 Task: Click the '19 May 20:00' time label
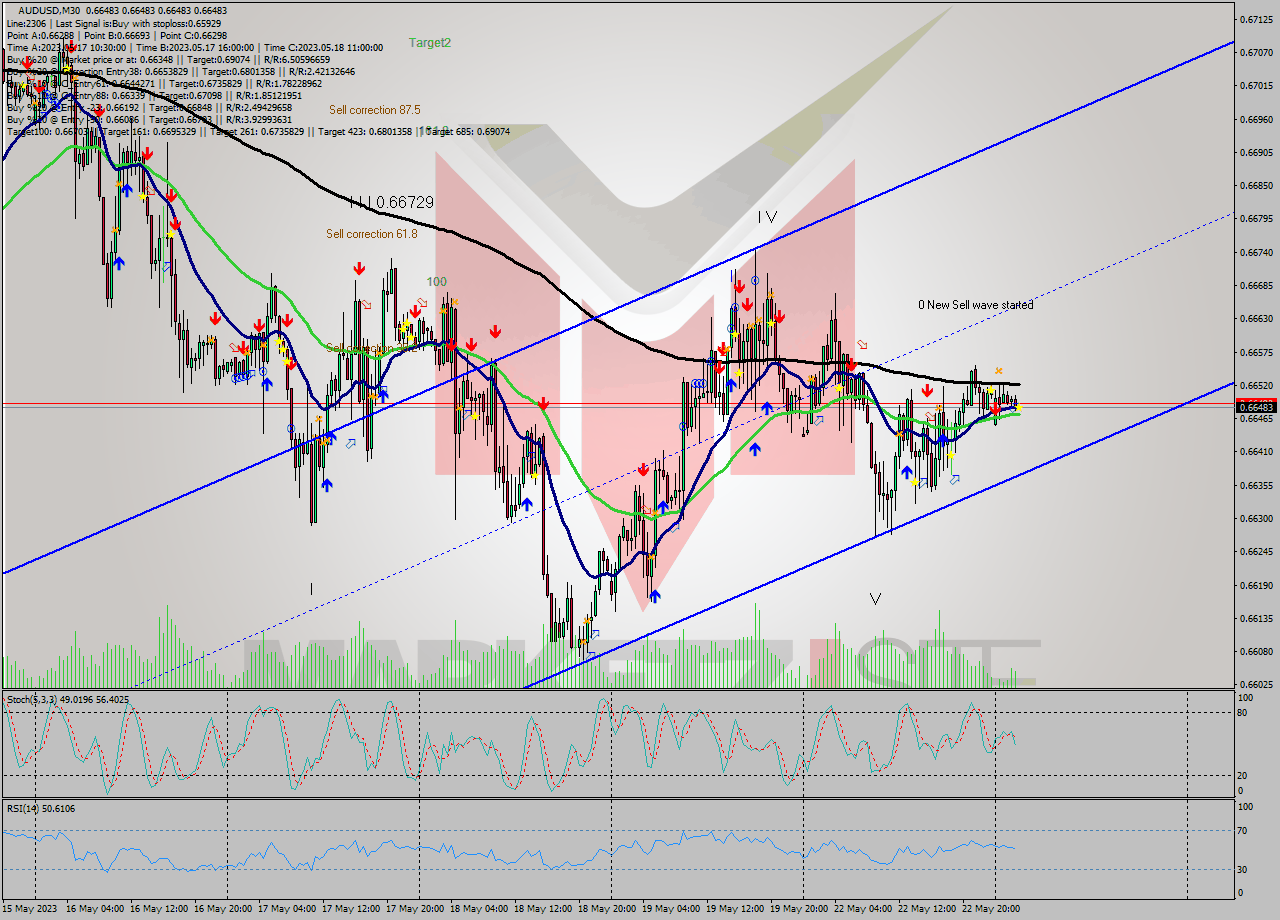point(799,909)
